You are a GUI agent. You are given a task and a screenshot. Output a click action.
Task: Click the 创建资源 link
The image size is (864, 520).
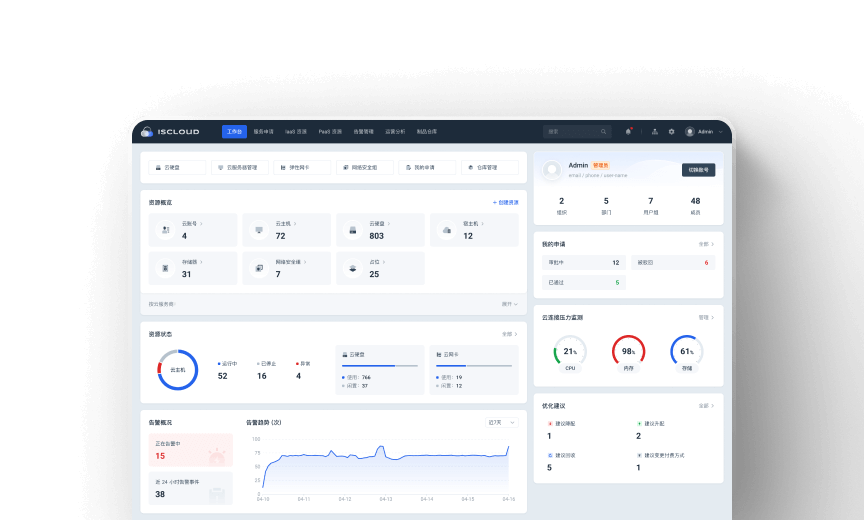click(x=505, y=202)
